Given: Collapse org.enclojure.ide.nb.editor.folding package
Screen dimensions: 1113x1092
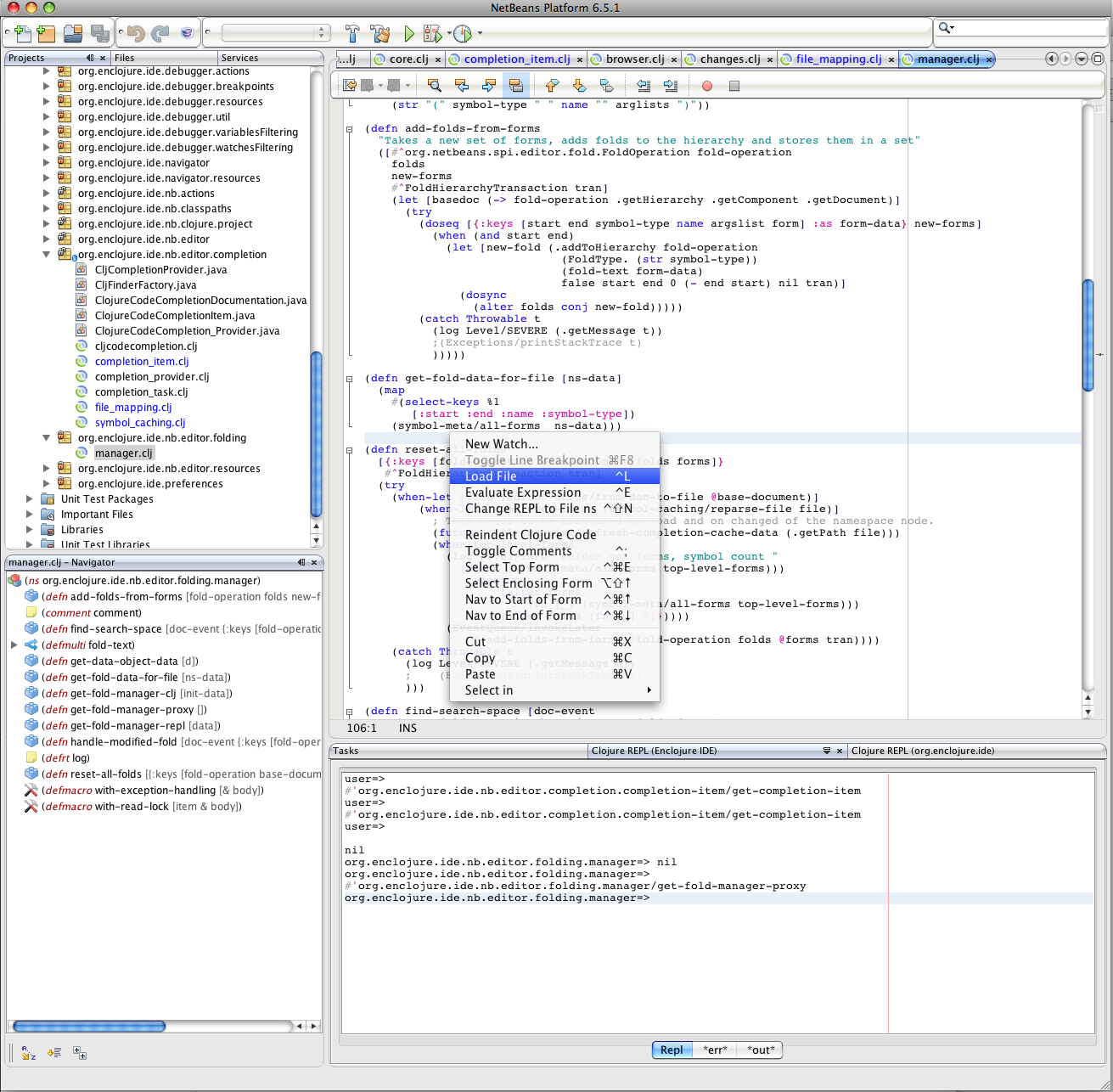Looking at the screenshot, I should click(x=47, y=438).
